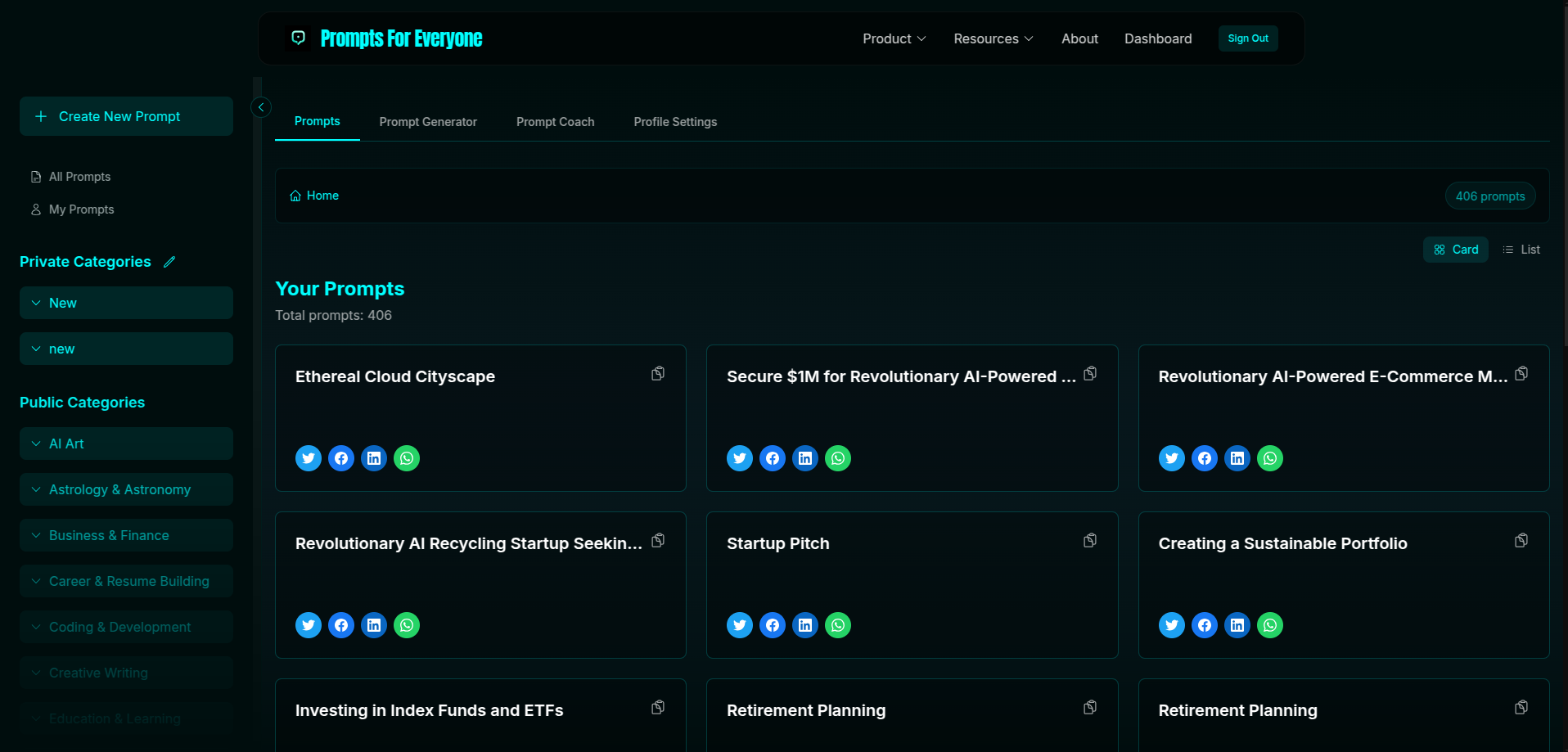Copy the Startup Pitch prompt
Viewport: 1568px width, 752px height.
[x=1090, y=541]
